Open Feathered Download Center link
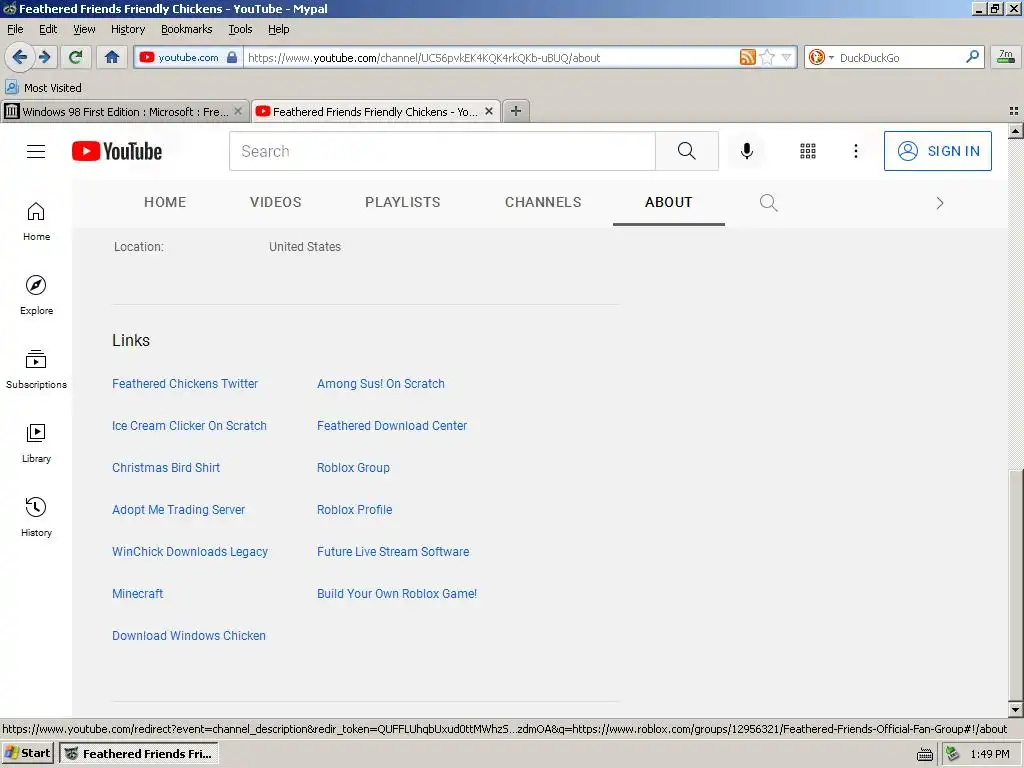 click(392, 426)
